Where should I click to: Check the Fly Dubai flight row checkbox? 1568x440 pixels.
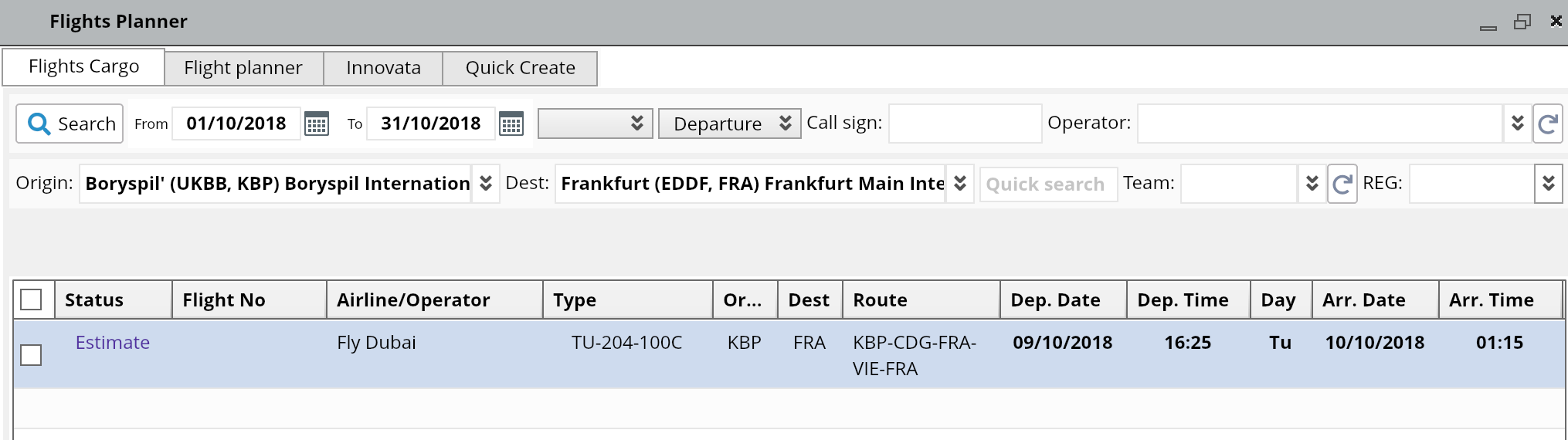point(31,355)
